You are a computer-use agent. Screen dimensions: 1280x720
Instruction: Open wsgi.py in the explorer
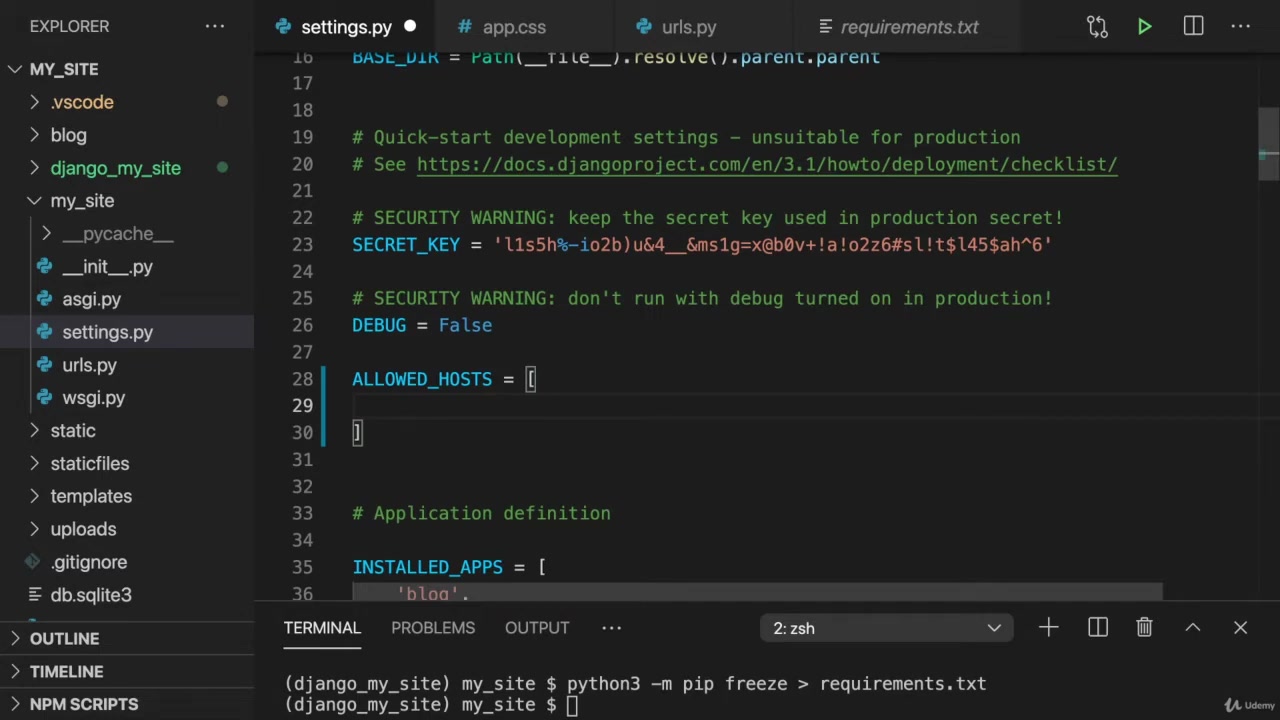[x=93, y=398]
